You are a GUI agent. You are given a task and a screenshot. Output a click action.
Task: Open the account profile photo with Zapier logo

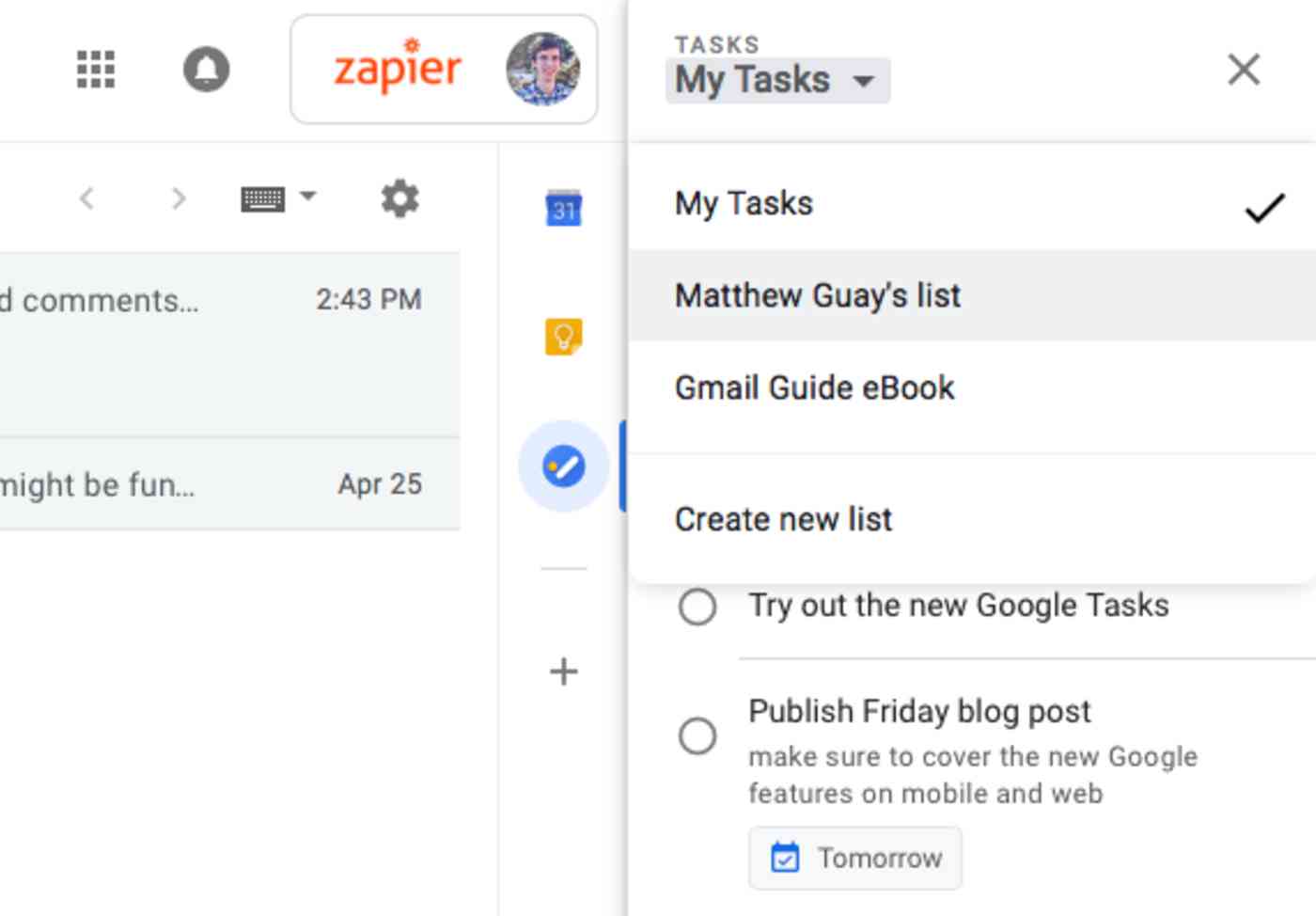coord(541,70)
